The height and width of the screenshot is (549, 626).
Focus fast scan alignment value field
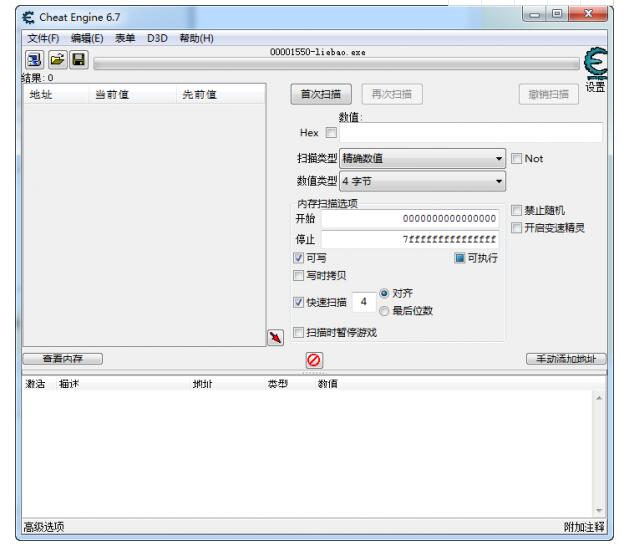point(364,302)
